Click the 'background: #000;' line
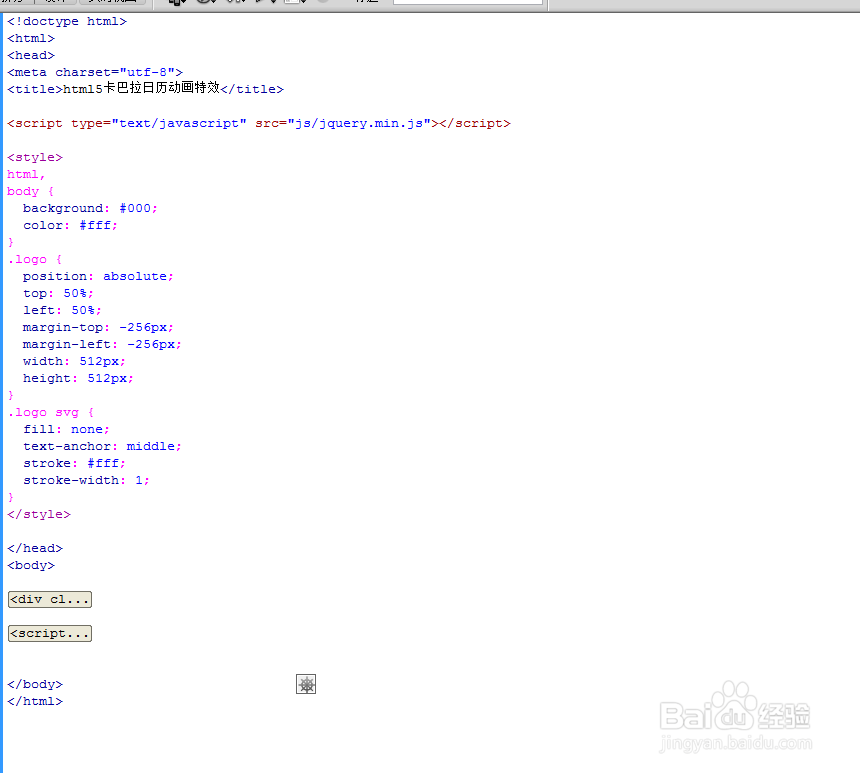Viewport: 860px width, 773px height. (x=90, y=208)
